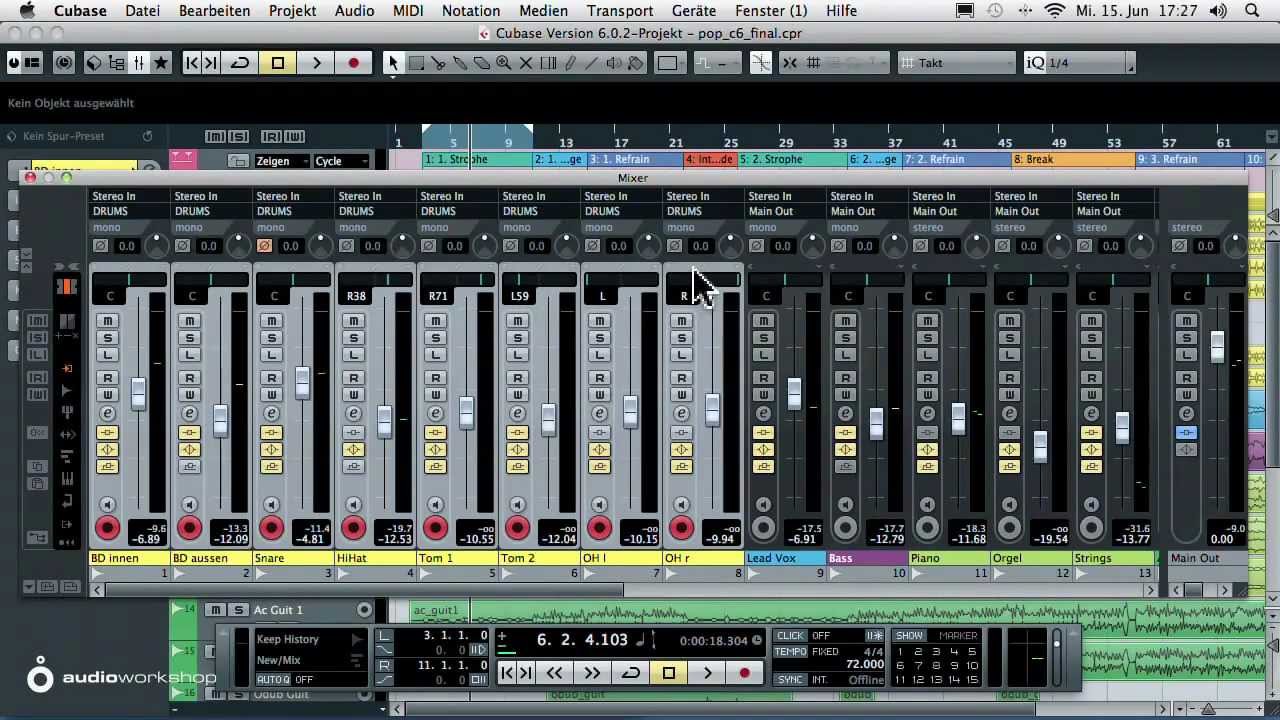Open Stereo In input routing of BD innen

coord(129,196)
